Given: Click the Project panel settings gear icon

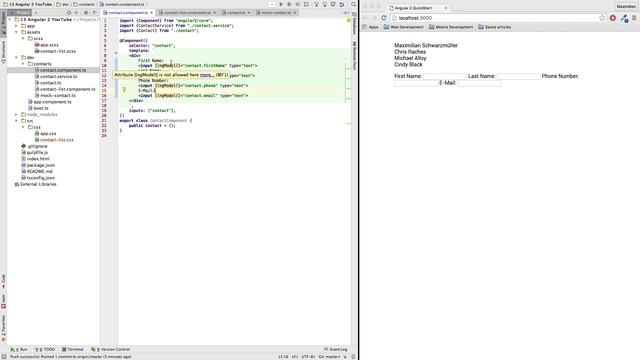Looking at the screenshot, I should point(86,13).
